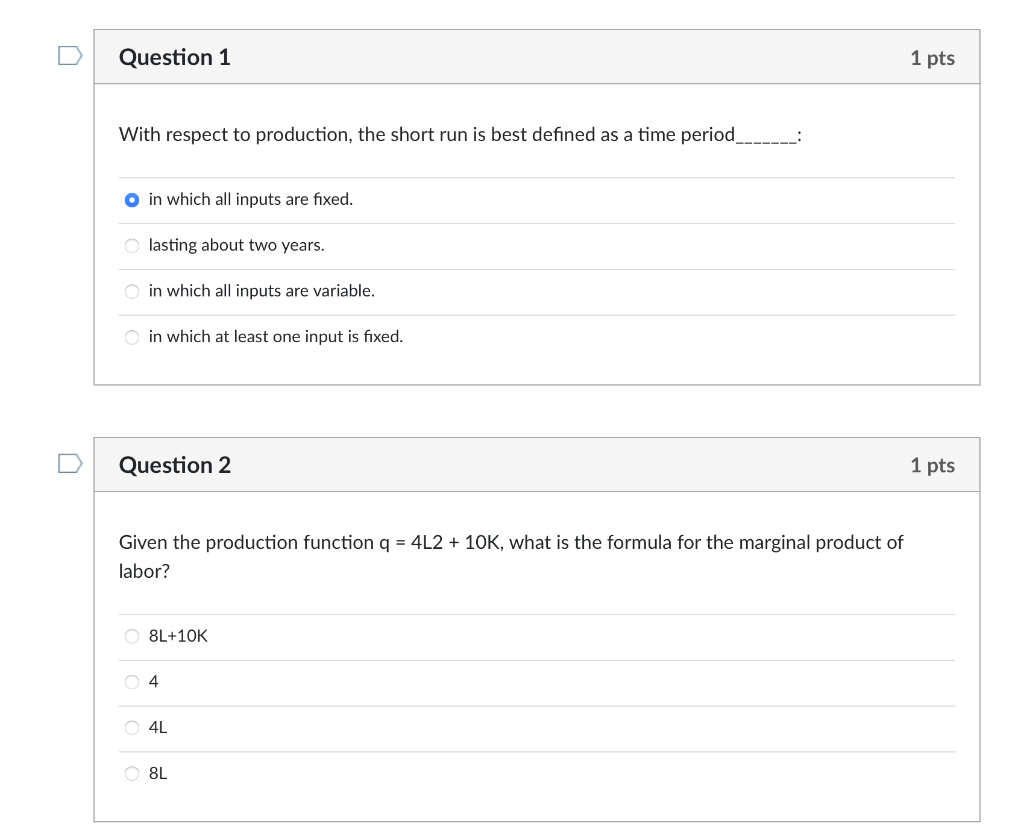Select 'in which all inputs are fixed' radio

coord(132,200)
